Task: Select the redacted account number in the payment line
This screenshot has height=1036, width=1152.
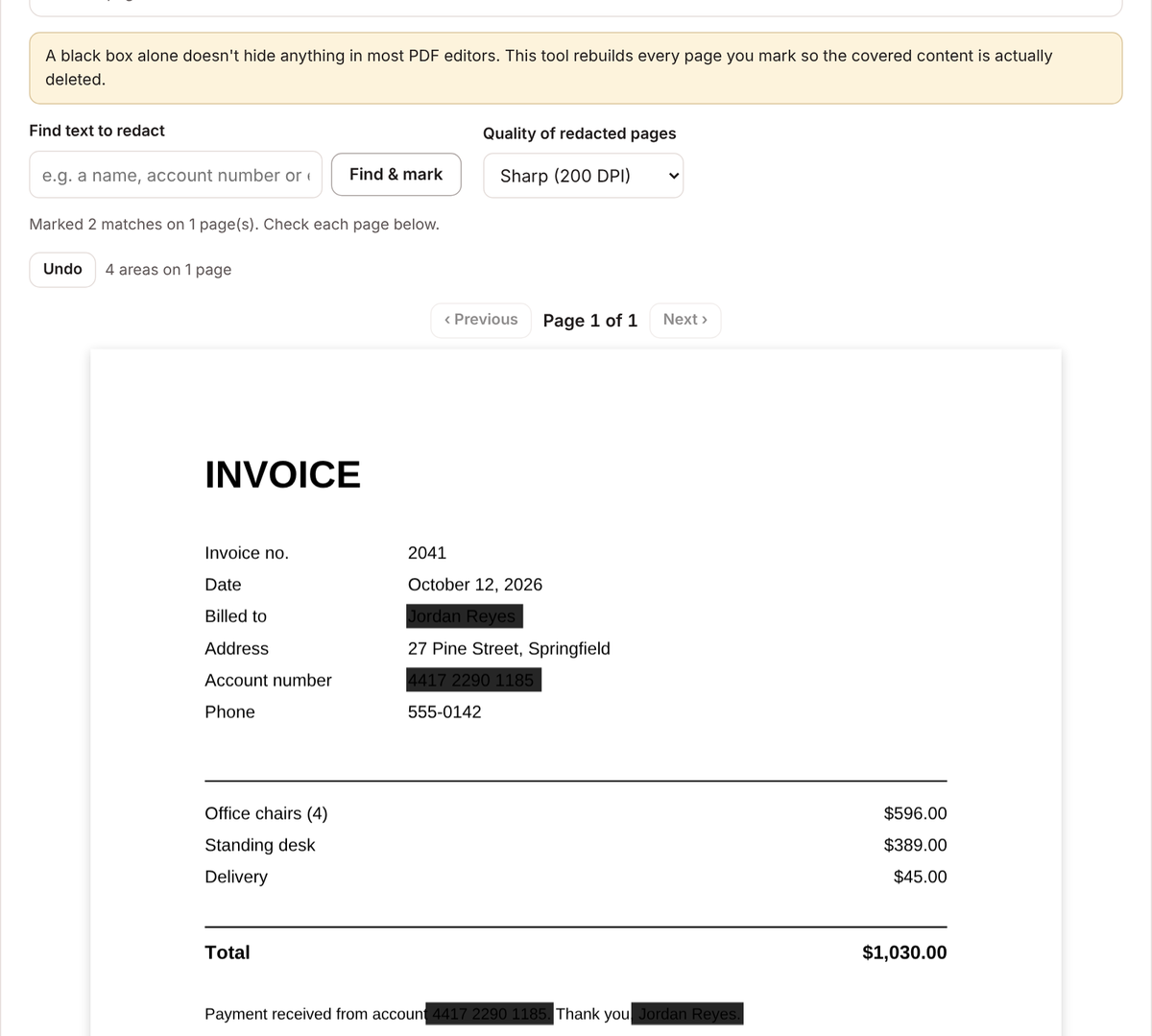Action: click(490, 1014)
